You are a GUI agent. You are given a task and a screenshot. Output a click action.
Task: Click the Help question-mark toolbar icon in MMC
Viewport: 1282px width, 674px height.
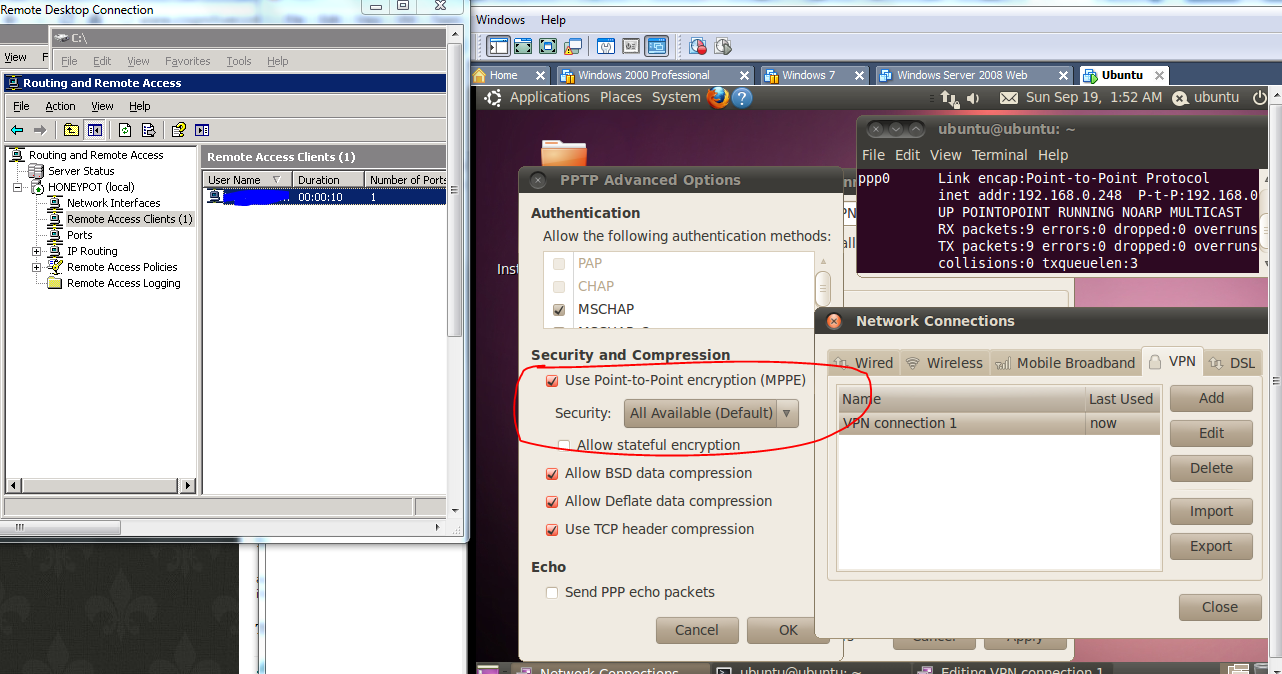(179, 130)
